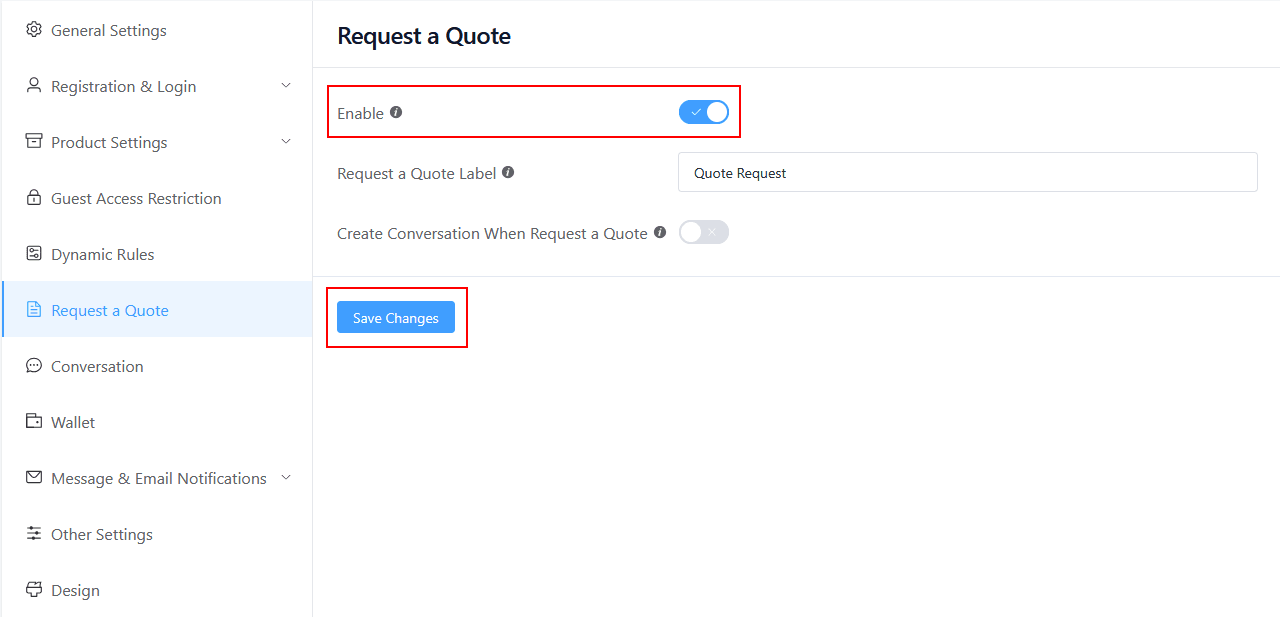Expand Product Settings chevron
This screenshot has height=617, width=1280.
pos(286,142)
